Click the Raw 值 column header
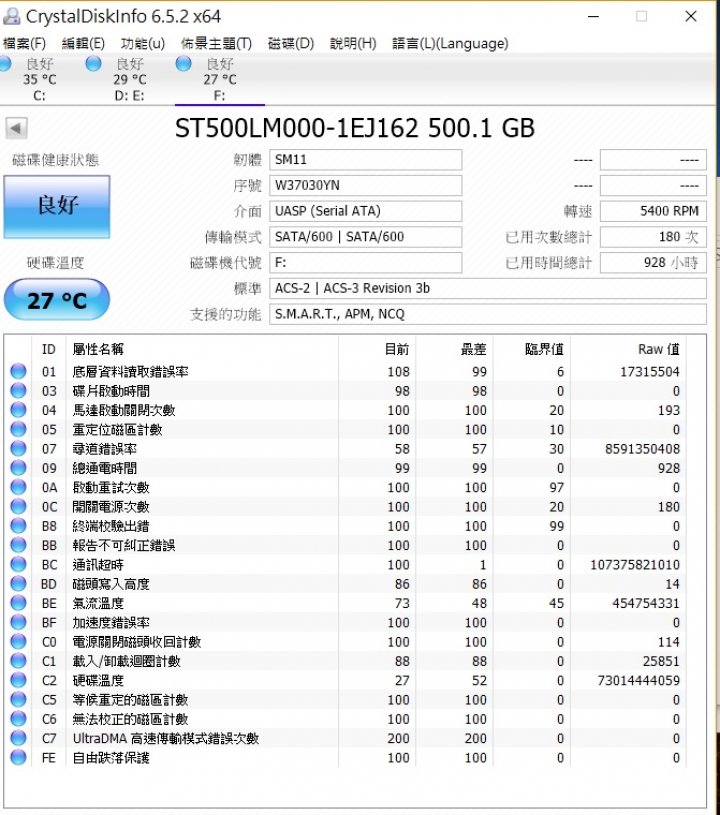Viewport: 720px width, 815px height. coord(659,349)
